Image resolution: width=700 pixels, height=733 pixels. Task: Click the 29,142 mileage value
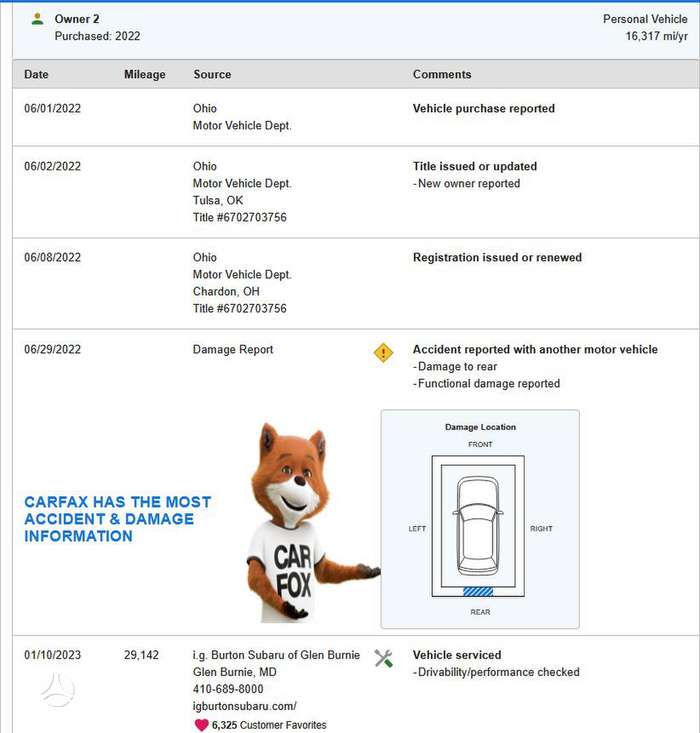click(x=141, y=655)
